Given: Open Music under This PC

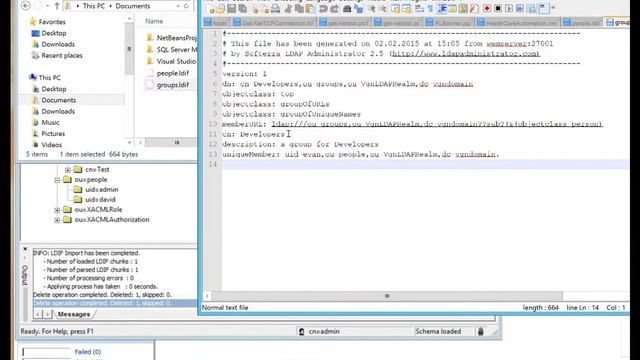Looking at the screenshot, I should tap(50, 122).
